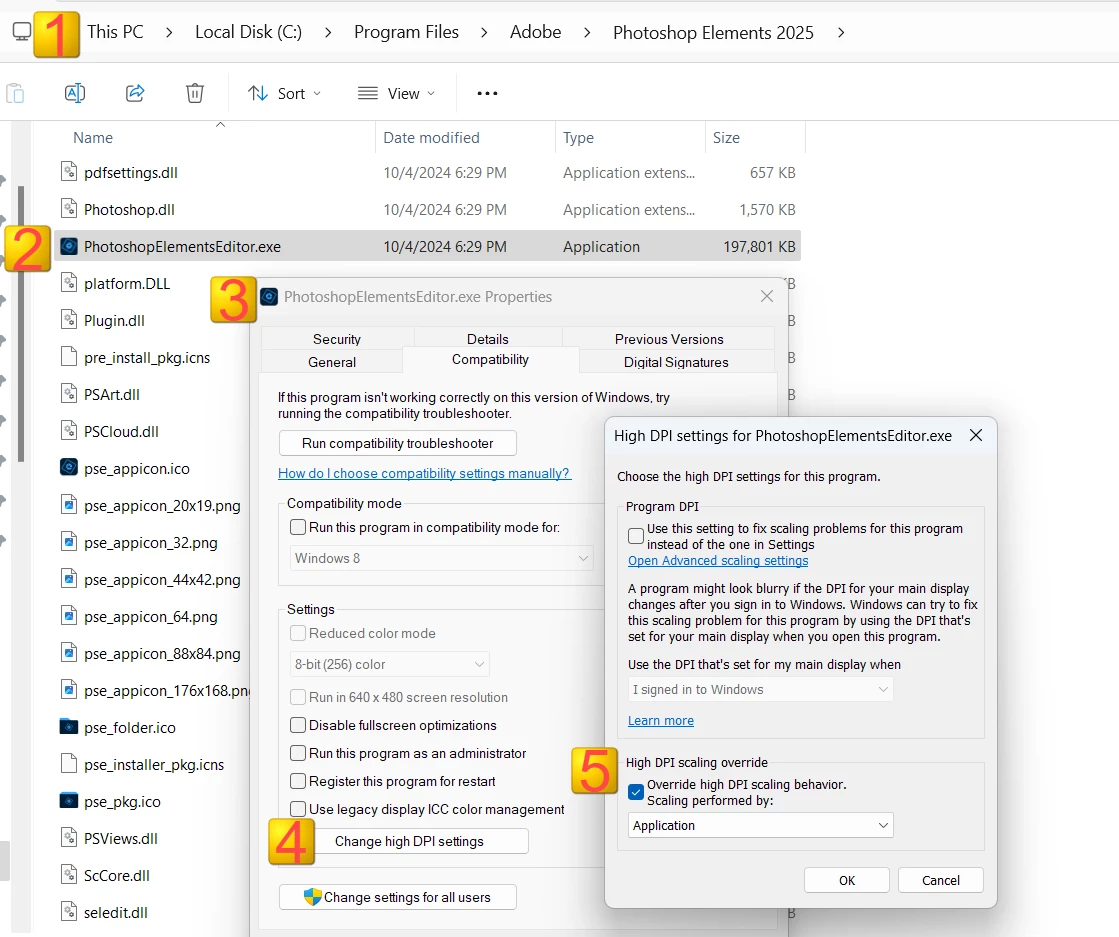Click Change settings for all users button

398,897
